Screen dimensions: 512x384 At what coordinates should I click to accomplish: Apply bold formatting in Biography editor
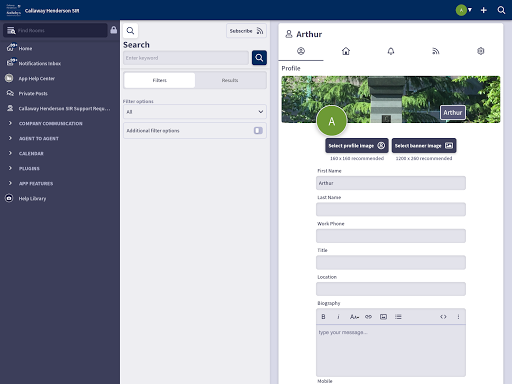point(323,317)
